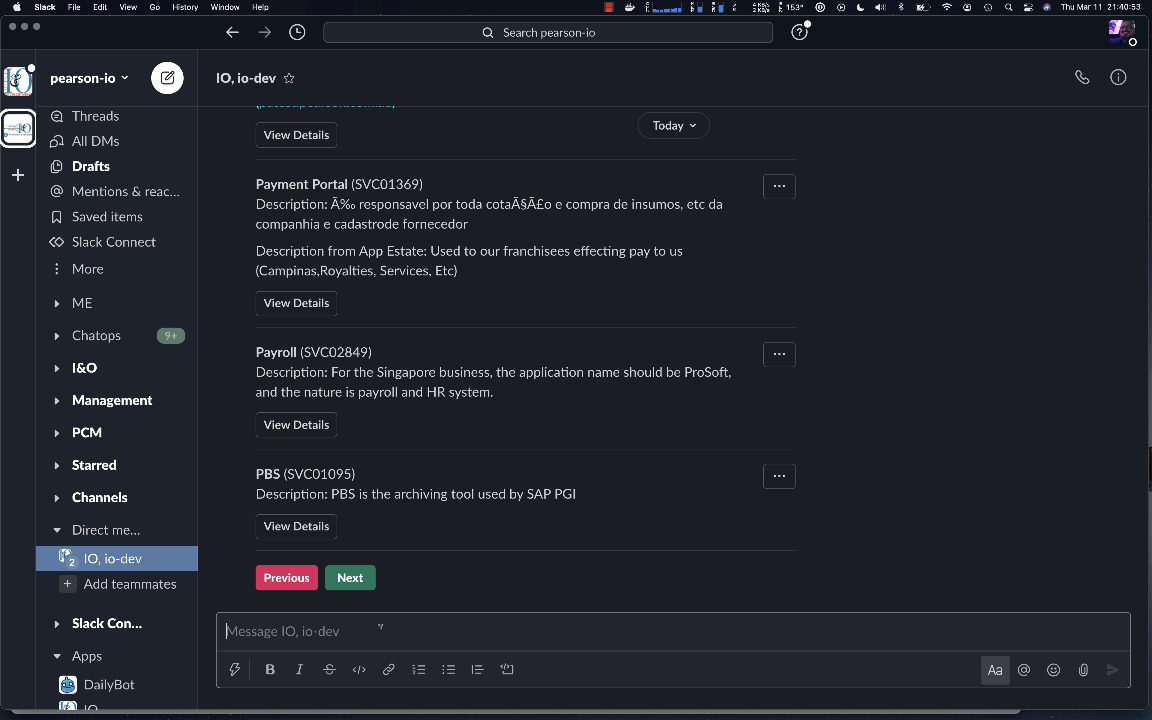The height and width of the screenshot is (720, 1152).
Task: Expand the I&O section
Action: (57, 368)
